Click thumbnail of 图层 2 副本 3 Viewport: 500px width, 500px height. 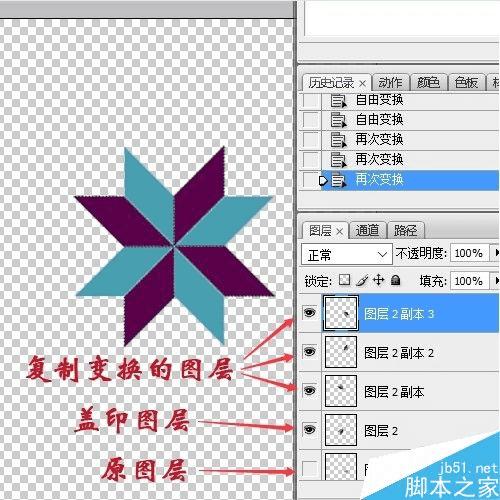coord(341,313)
